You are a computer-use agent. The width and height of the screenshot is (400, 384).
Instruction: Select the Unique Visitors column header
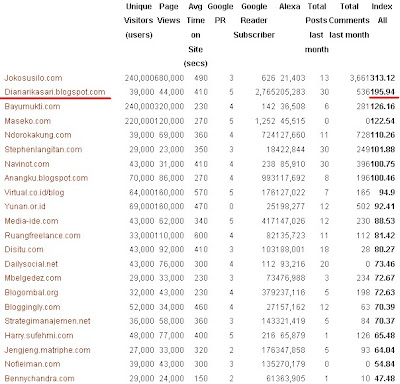tap(139, 21)
